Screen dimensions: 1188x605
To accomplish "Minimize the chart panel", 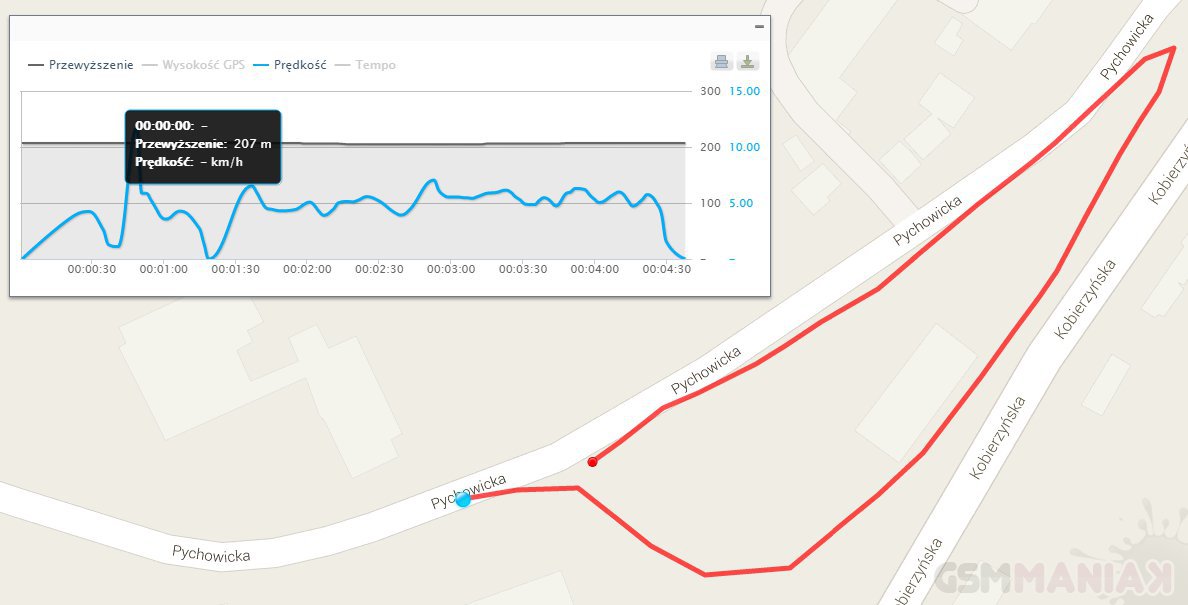I will coord(759,26).
